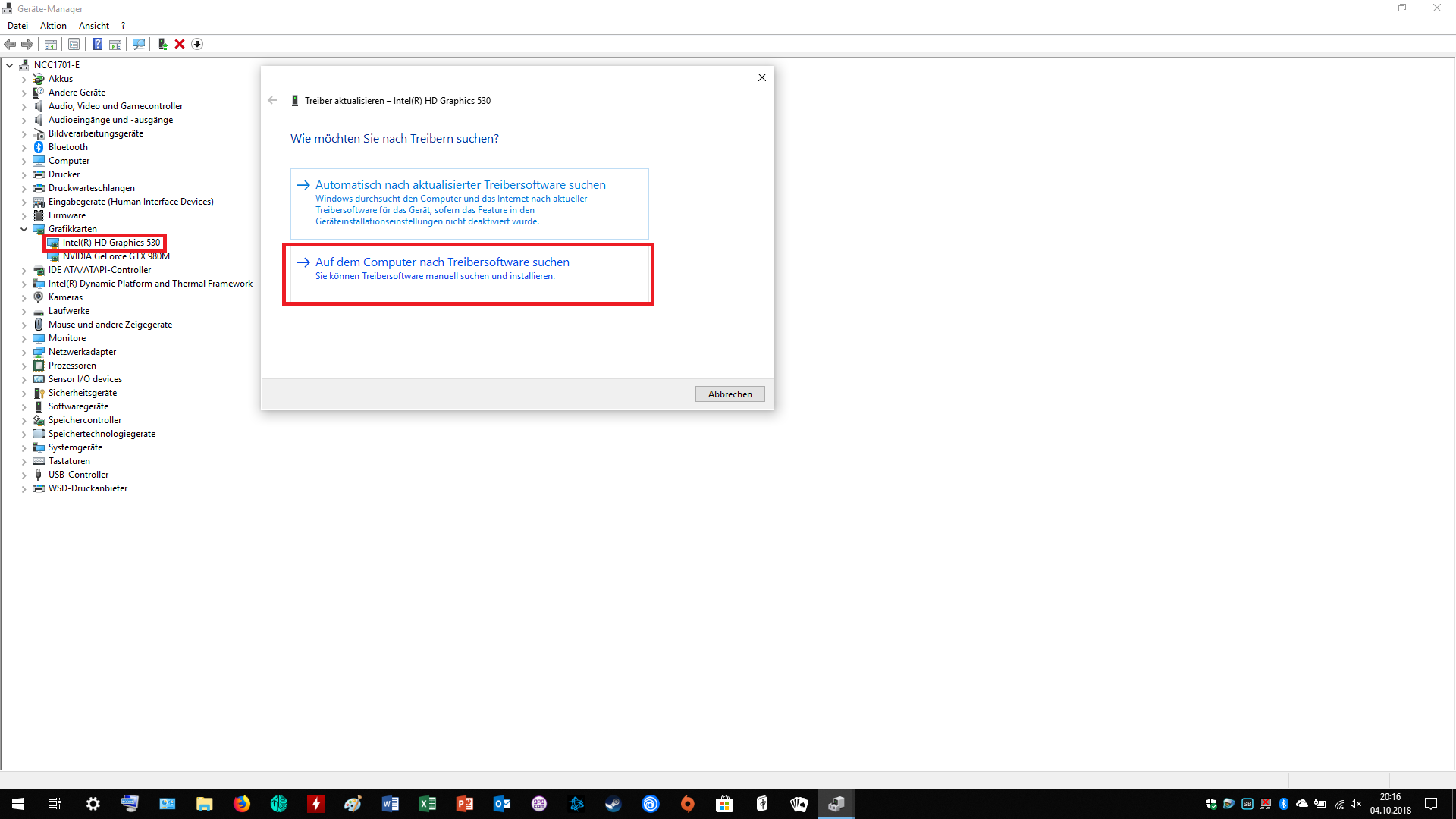The image size is (1456, 819).
Task: Choose search computer for driver software
Action: pos(442,262)
